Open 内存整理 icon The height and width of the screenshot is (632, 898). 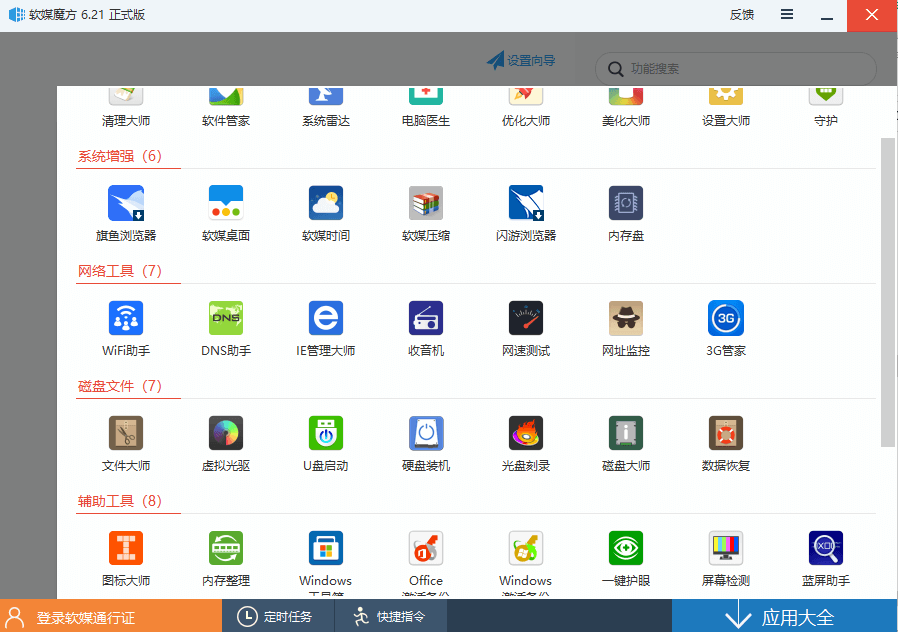[x=226, y=548]
